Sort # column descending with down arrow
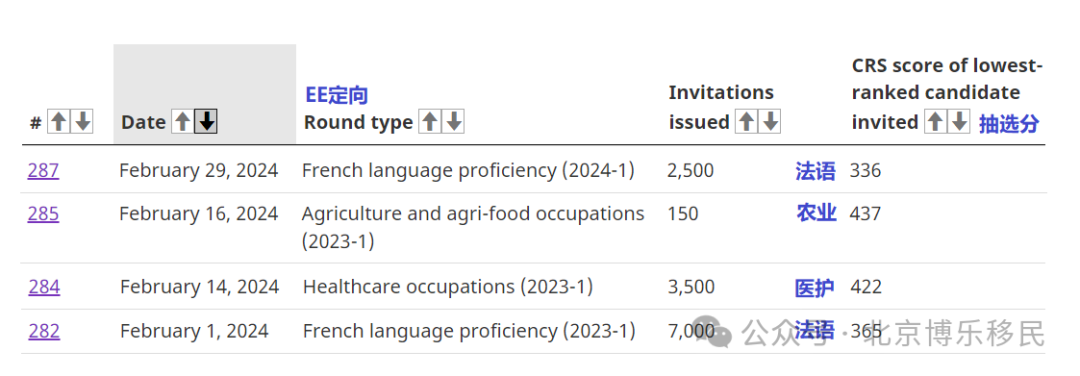The image size is (1080, 376). click(x=83, y=122)
